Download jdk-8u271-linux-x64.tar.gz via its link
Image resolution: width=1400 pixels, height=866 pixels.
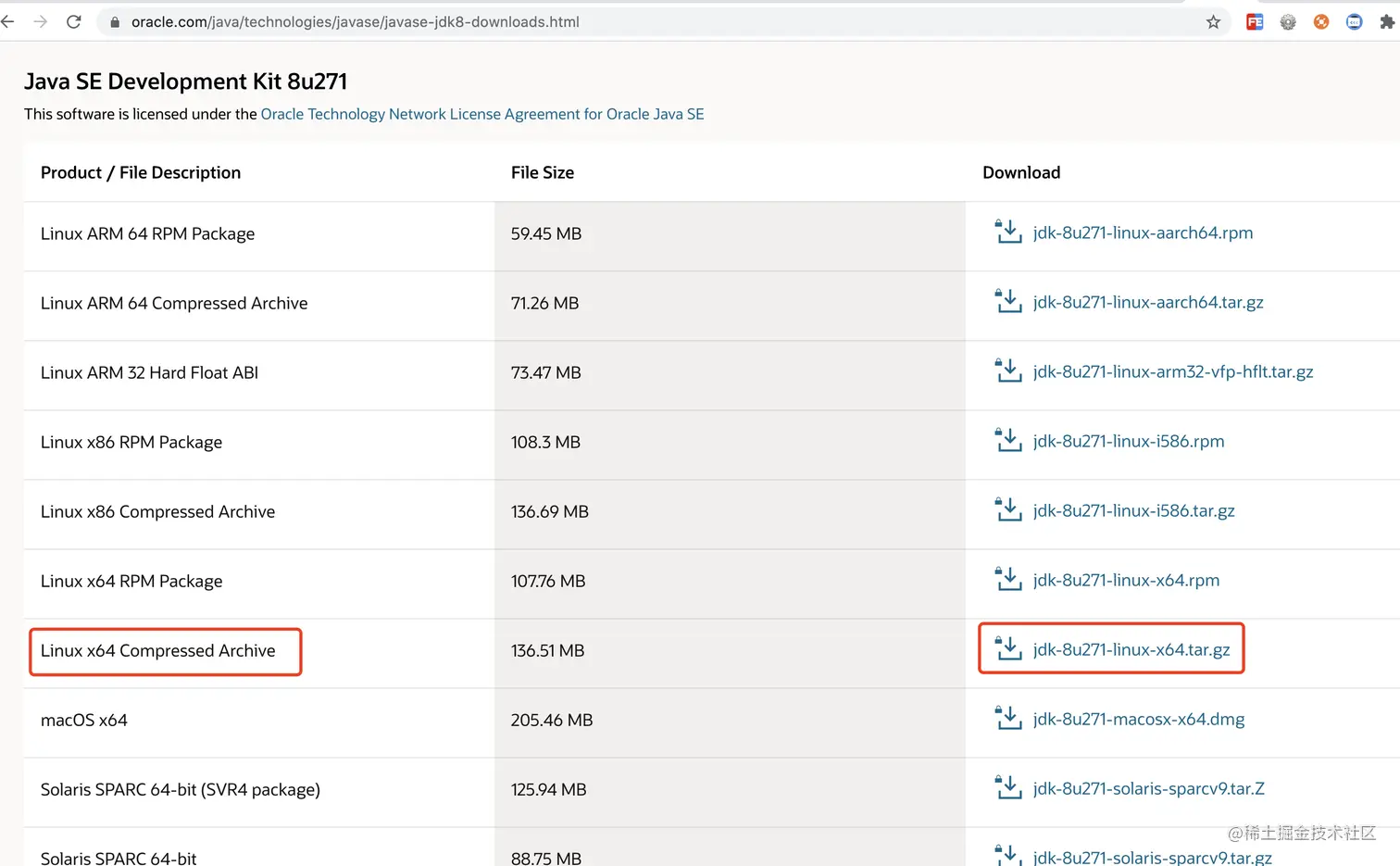point(1131,649)
